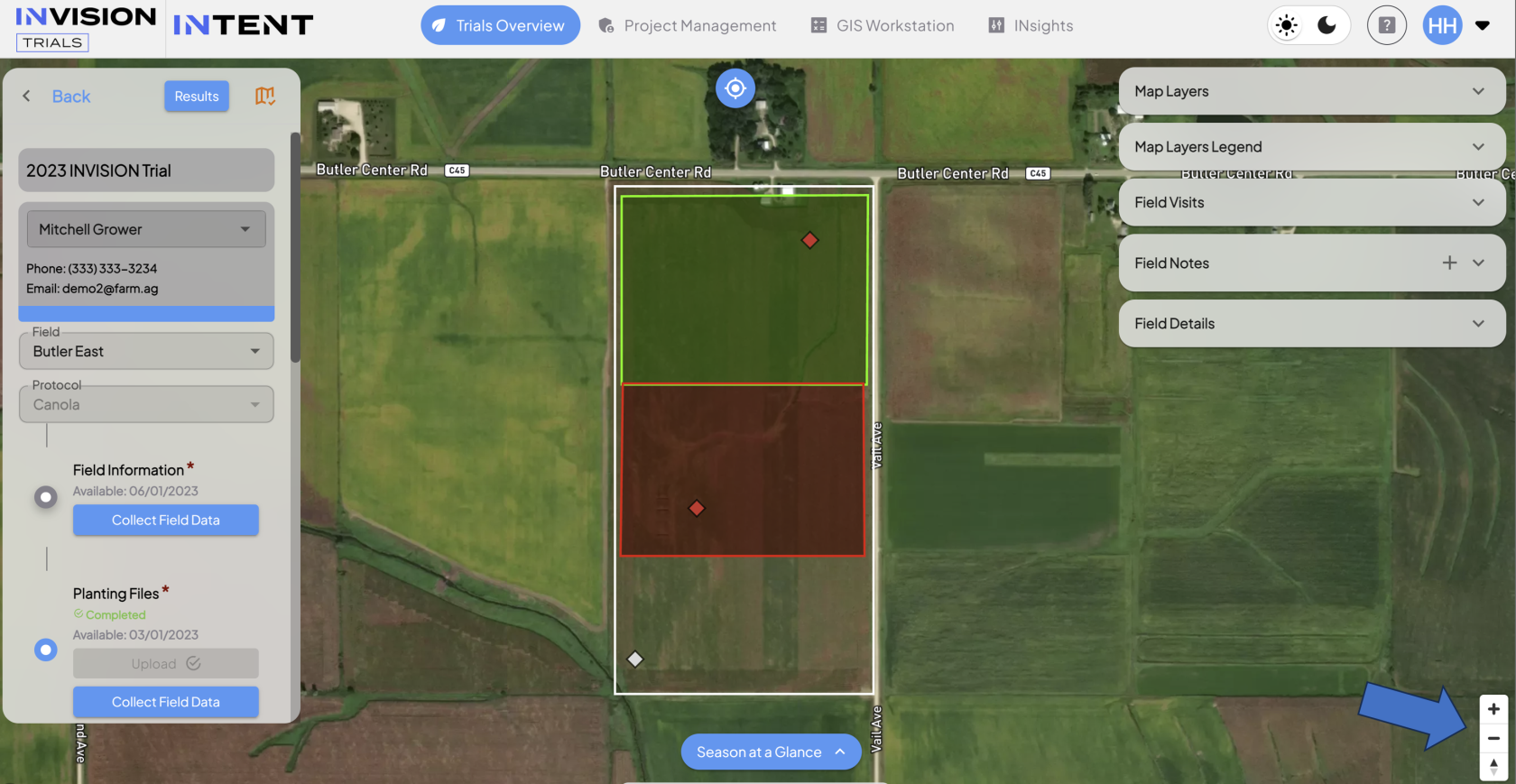
Task: Open the Butler East field dropdown
Action: [146, 351]
